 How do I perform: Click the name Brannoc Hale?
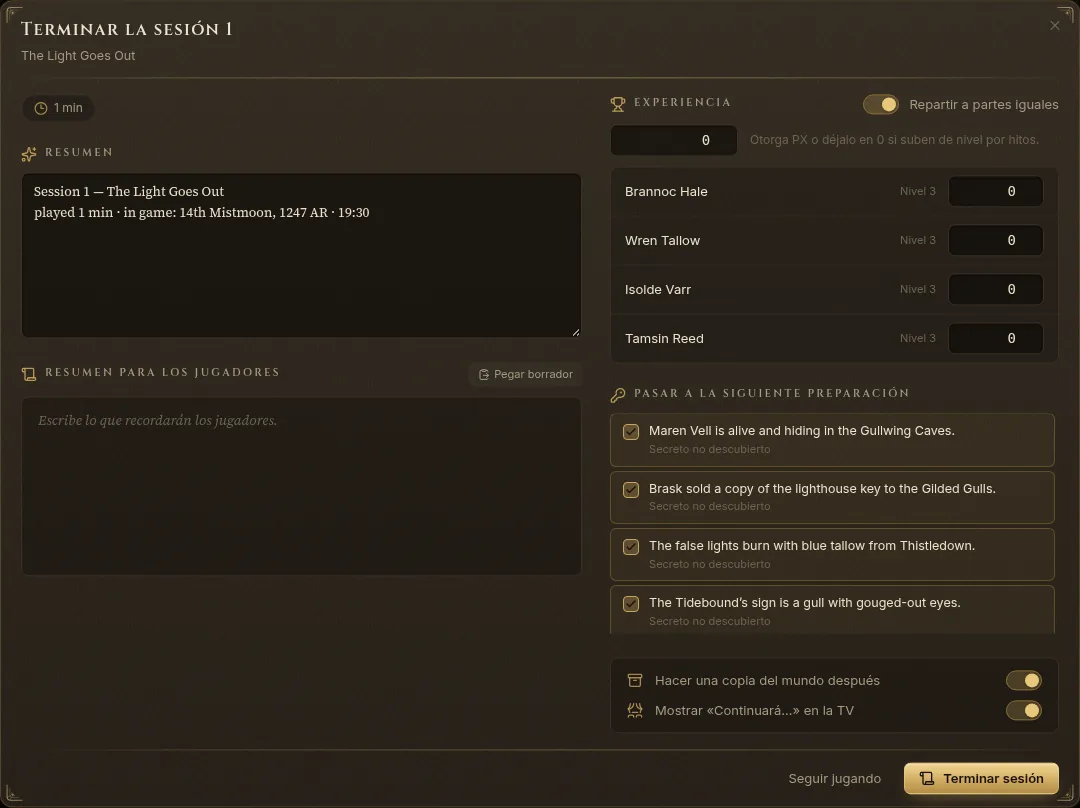[666, 191]
